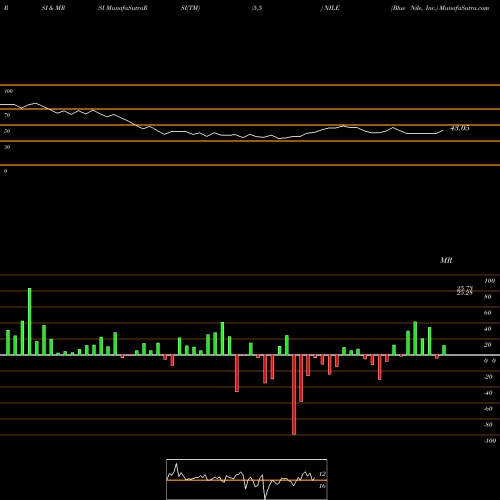Viewport: 500px width, 500px height.
Task: Click the tallest green MR histogram bar
Action: pyautogui.click(x=30, y=321)
